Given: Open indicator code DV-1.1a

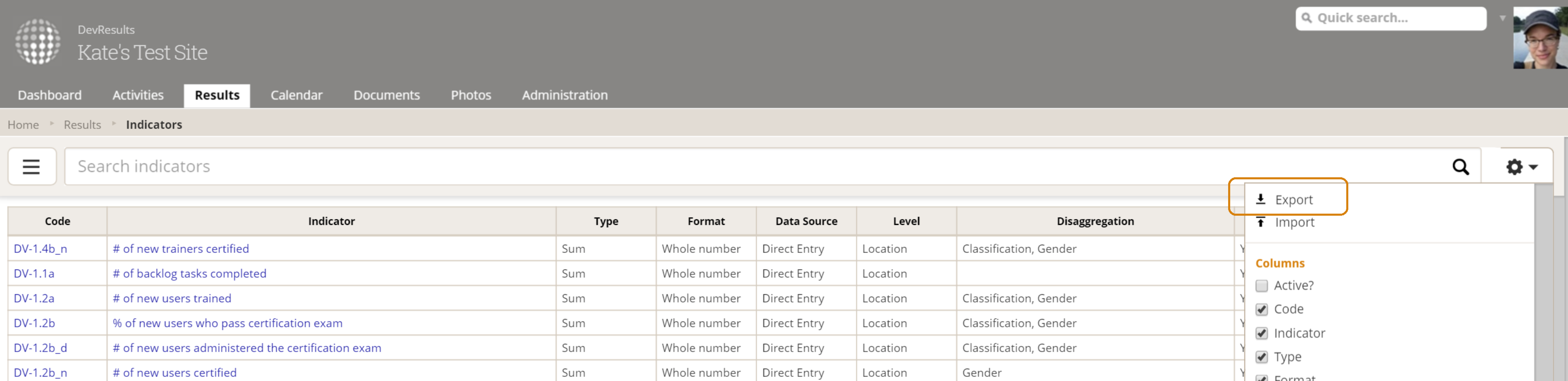Looking at the screenshot, I should pos(34,274).
